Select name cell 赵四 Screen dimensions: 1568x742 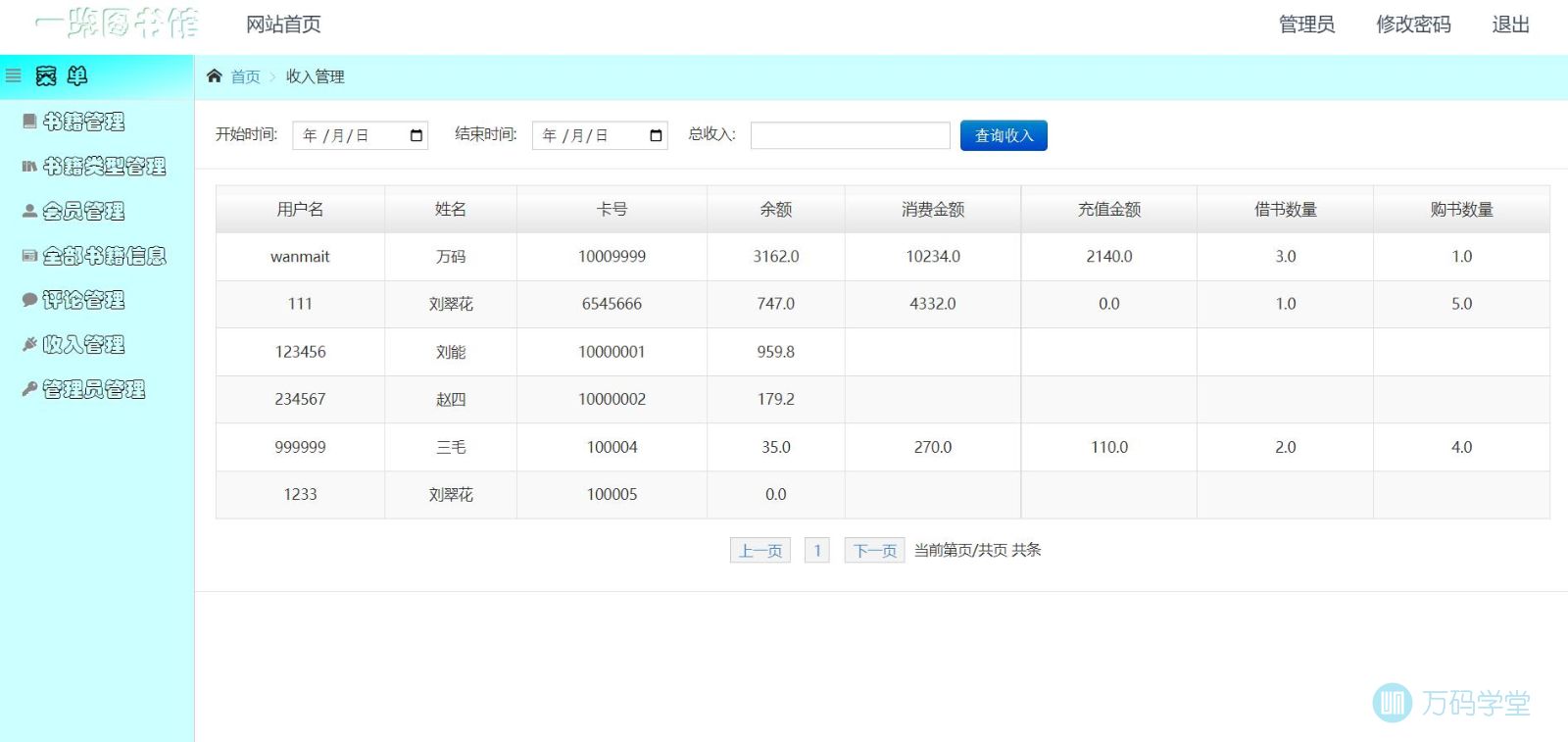pyautogui.click(x=451, y=399)
